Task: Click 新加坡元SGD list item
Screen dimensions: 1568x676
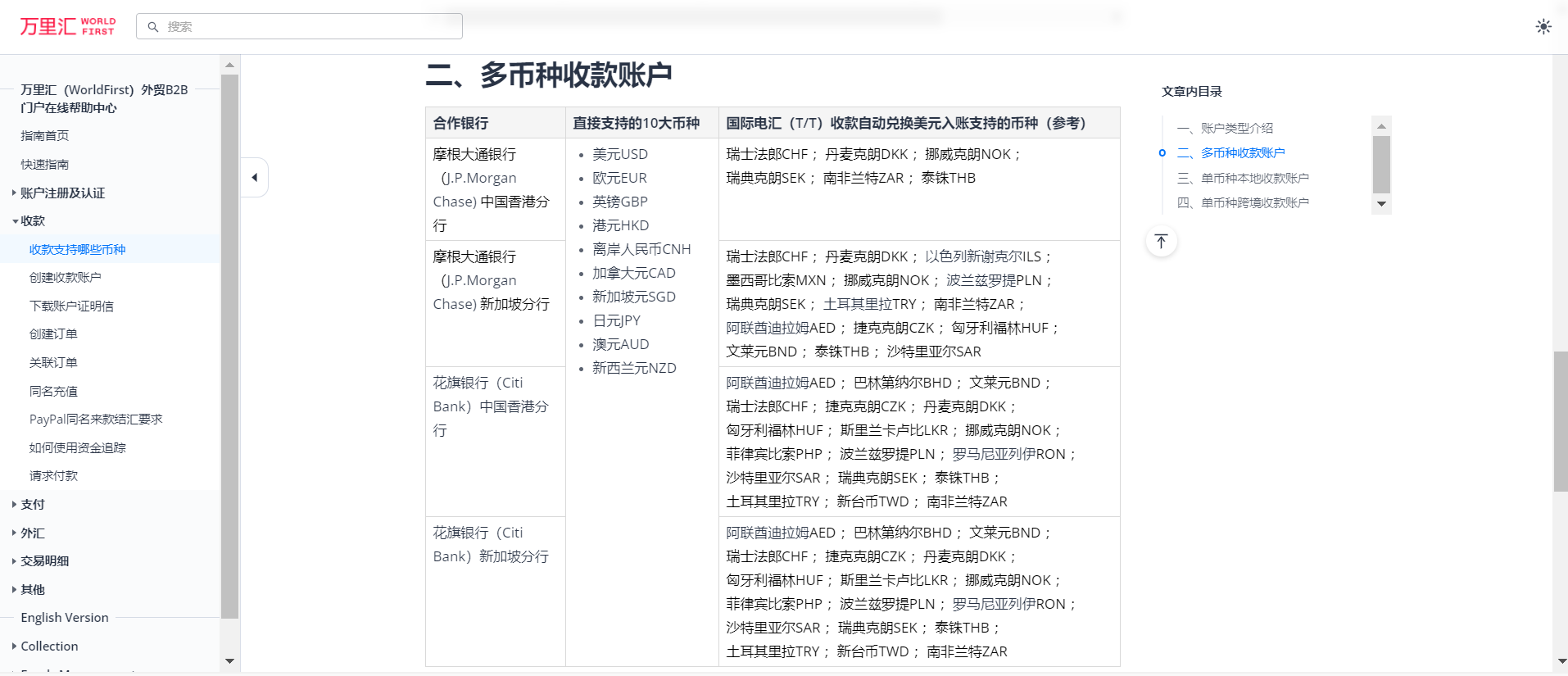Action: [x=634, y=297]
